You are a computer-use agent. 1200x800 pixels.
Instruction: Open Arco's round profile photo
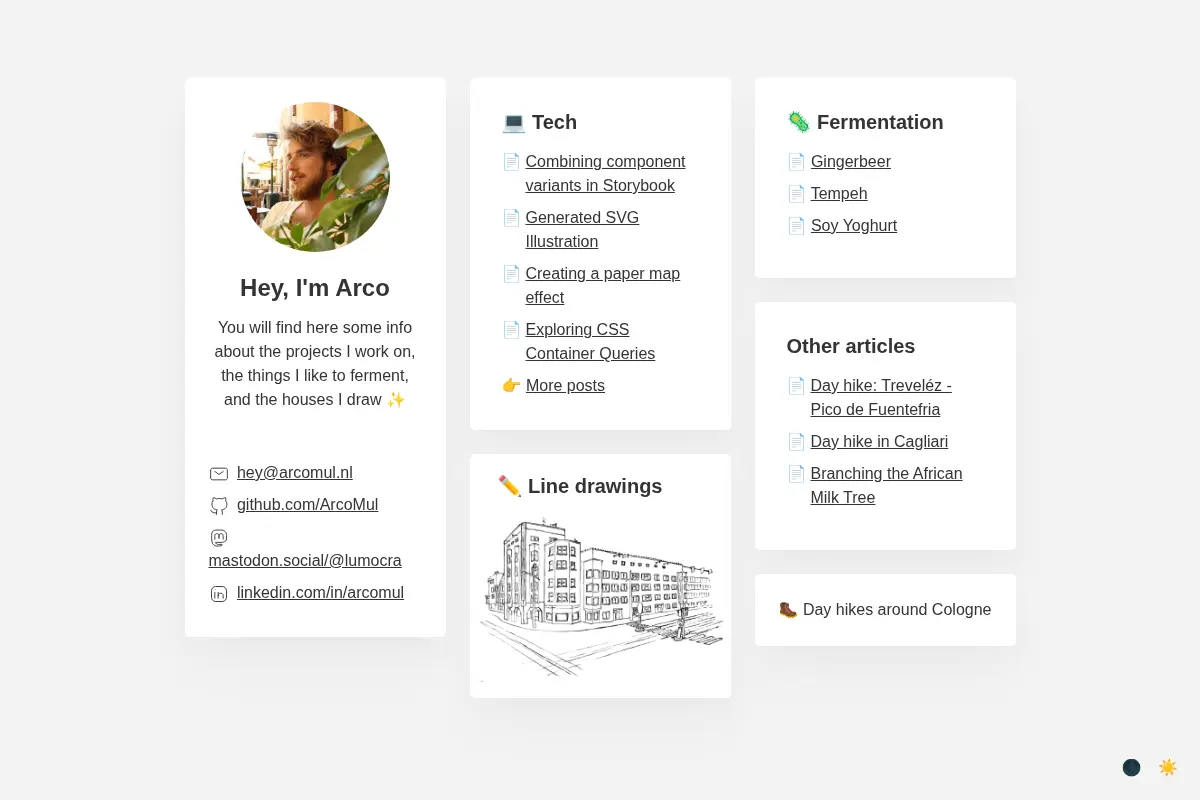coord(315,176)
